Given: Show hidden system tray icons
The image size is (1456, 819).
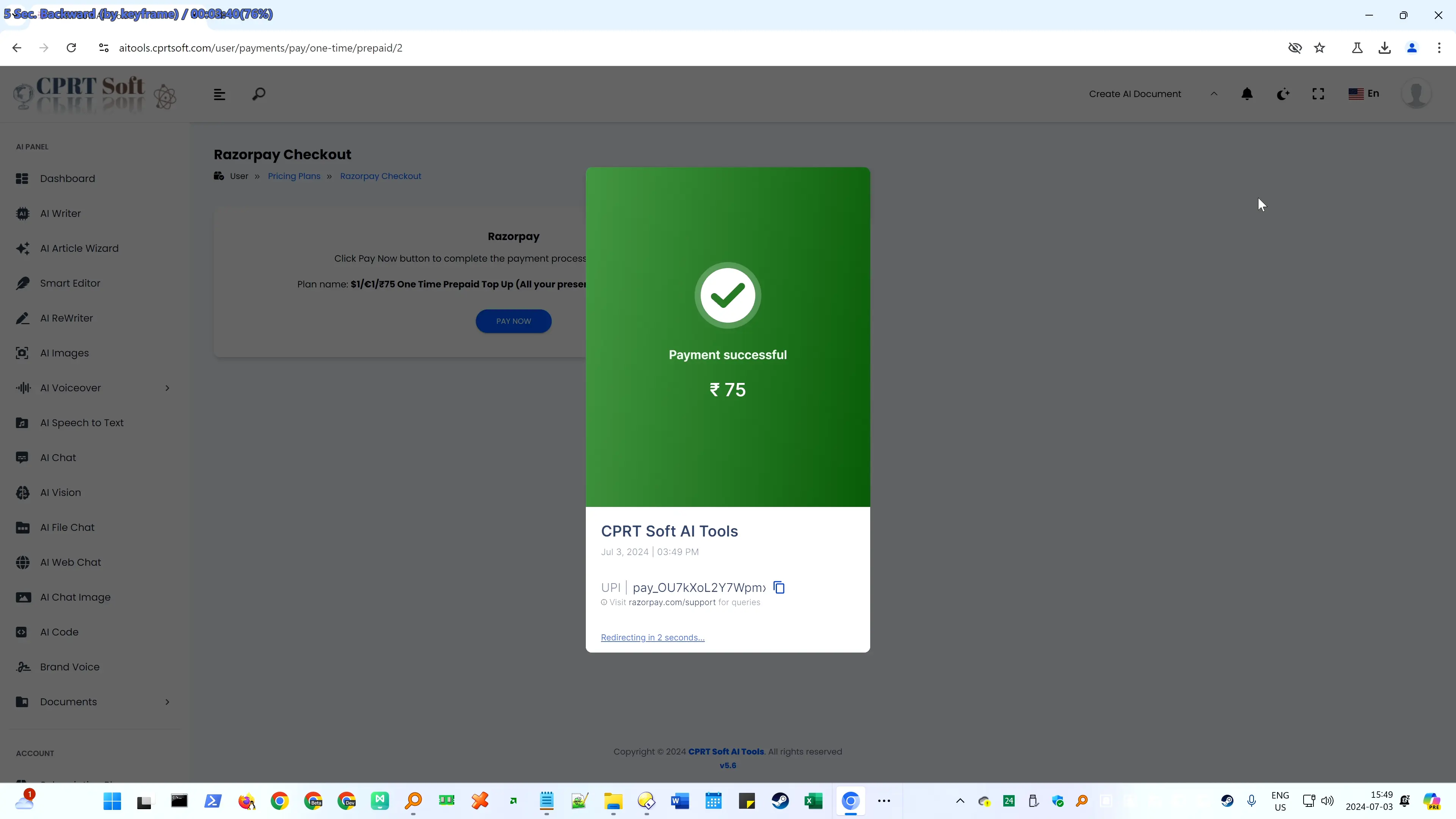Looking at the screenshot, I should click(960, 801).
